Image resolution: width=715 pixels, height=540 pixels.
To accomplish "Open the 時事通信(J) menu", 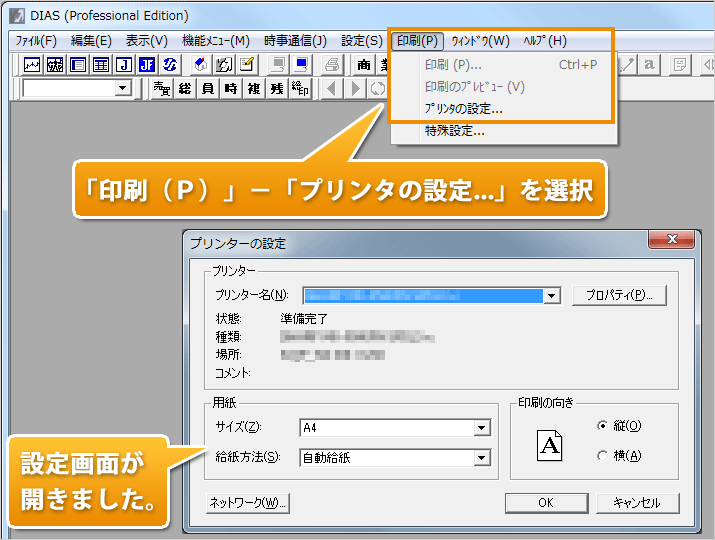I will tap(295, 41).
